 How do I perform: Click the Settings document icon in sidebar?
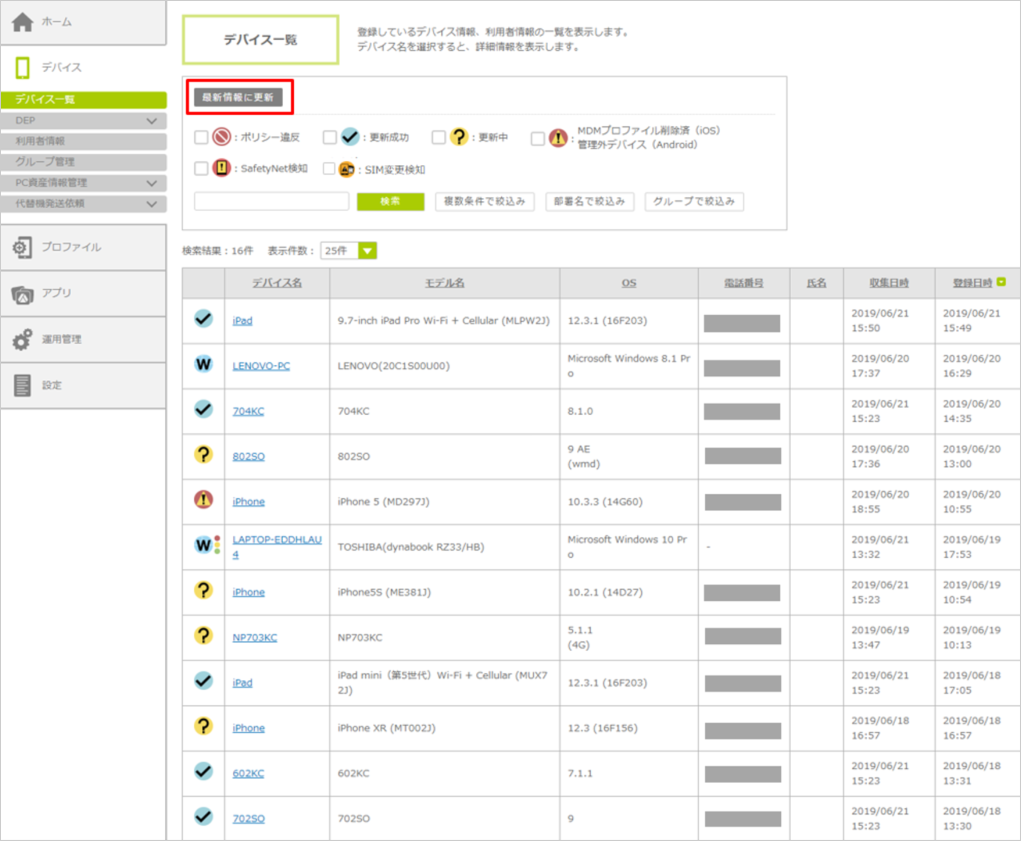tap(22, 385)
